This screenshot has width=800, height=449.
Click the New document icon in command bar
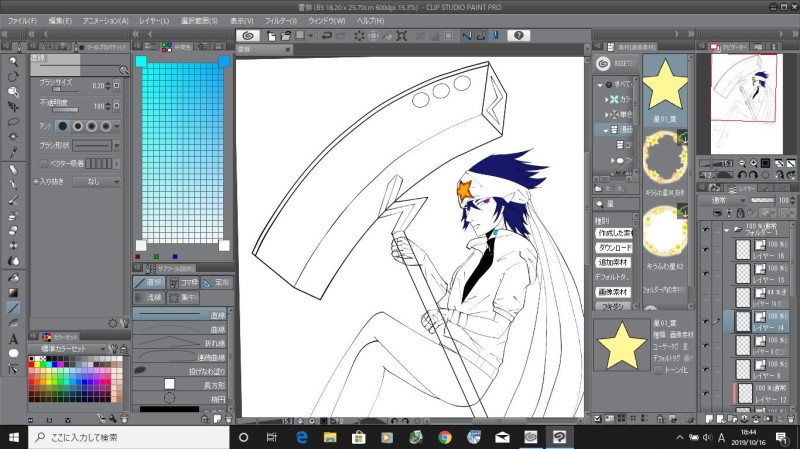coord(271,36)
